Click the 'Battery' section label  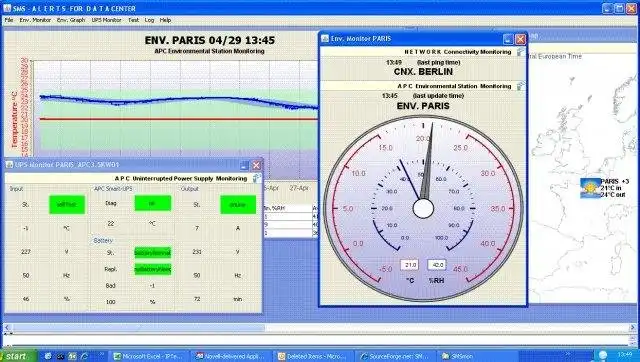point(103,241)
